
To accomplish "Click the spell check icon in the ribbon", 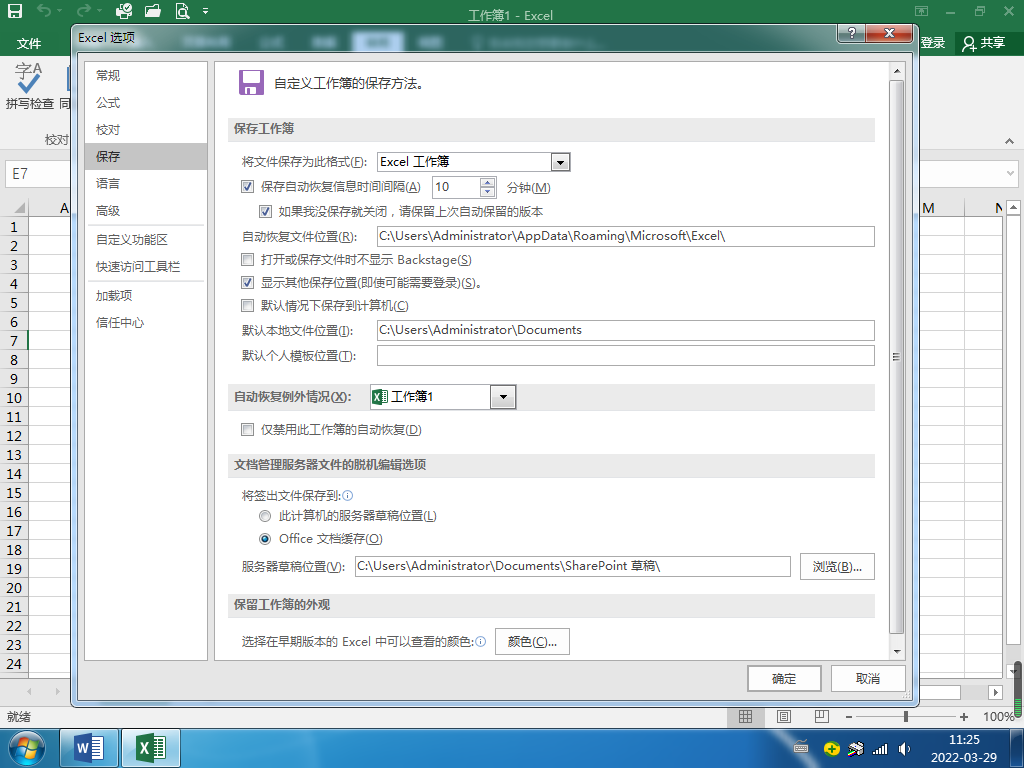I will click(28, 78).
